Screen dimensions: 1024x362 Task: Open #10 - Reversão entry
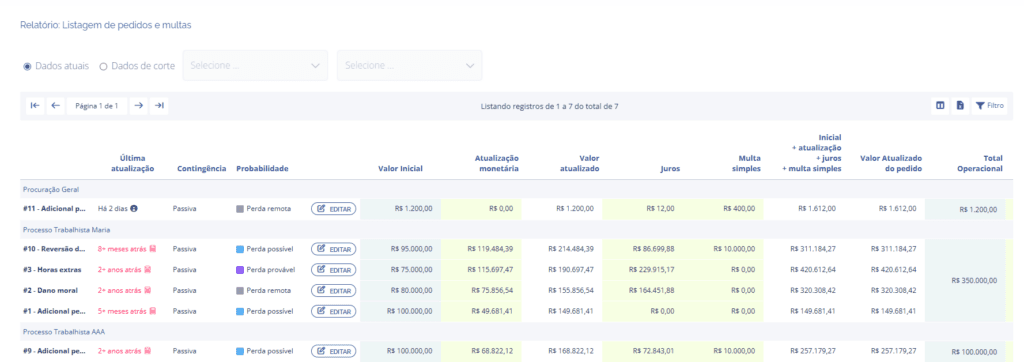click(x=54, y=249)
